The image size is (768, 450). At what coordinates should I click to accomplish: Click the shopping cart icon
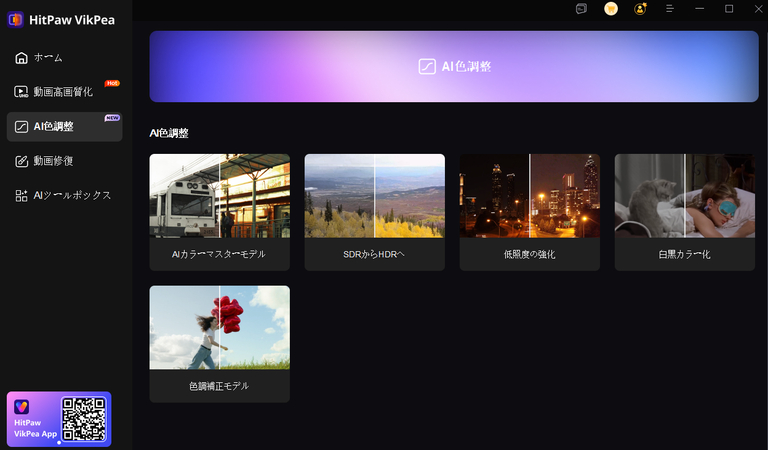pyautogui.click(x=611, y=9)
